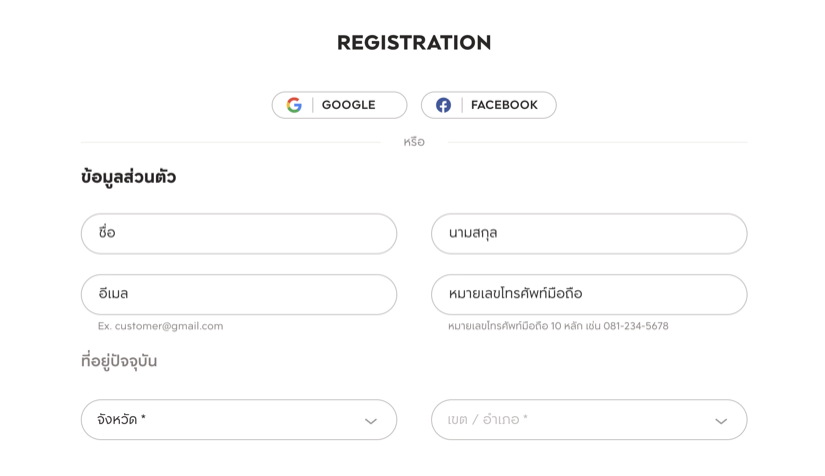Screen dimensions: 825x476
Task: Click the 081-234-5678 phone format hint
Action: coord(636,326)
